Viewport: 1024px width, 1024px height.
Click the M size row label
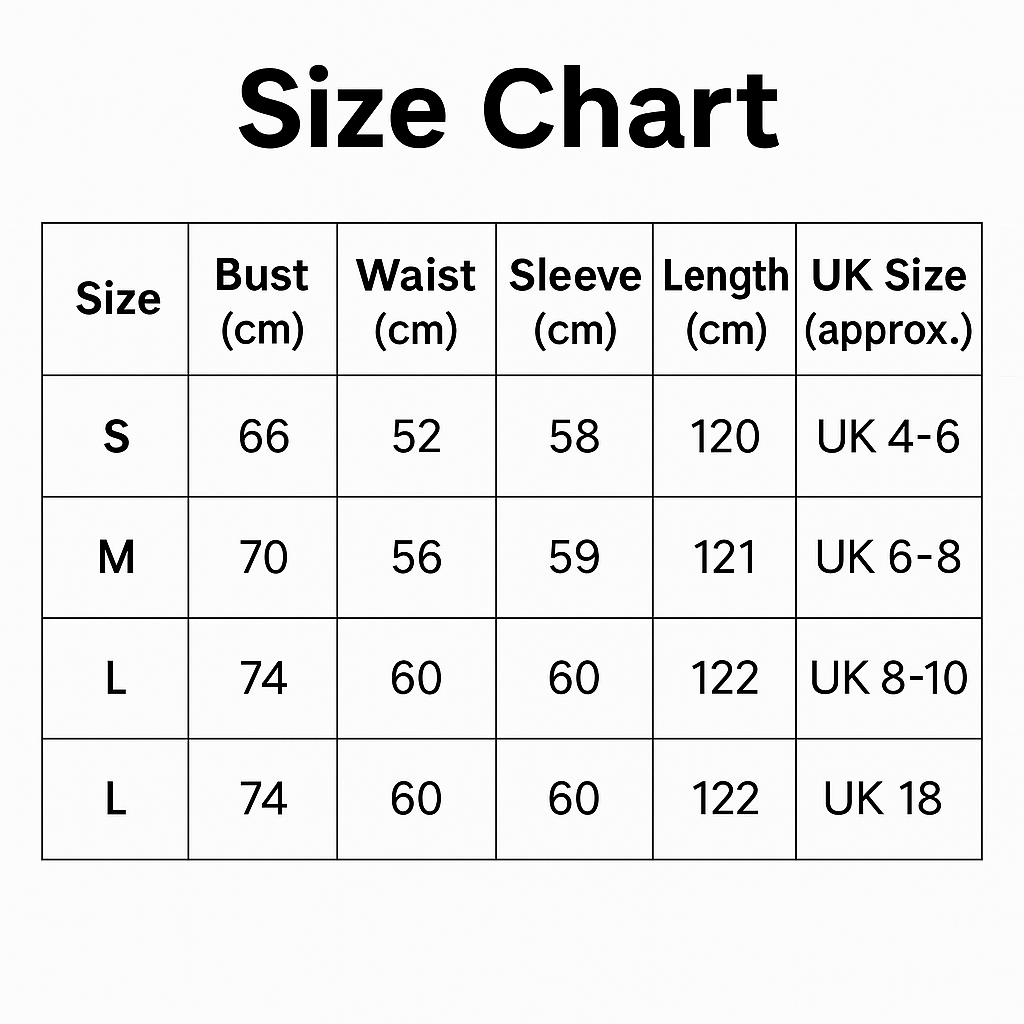pos(116,558)
